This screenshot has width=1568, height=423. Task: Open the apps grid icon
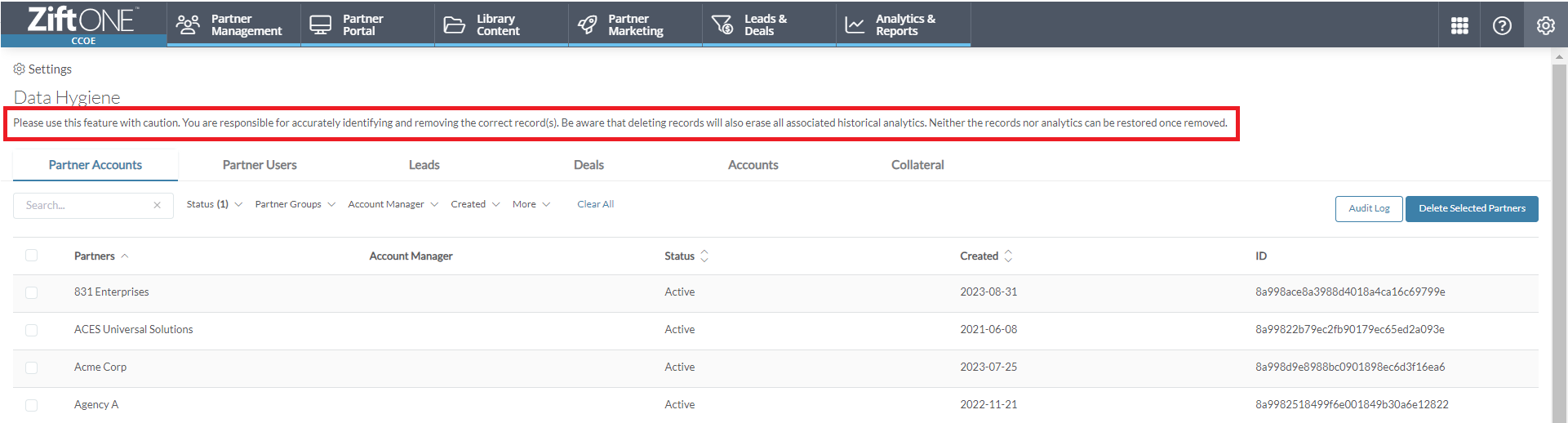pyautogui.click(x=1459, y=25)
